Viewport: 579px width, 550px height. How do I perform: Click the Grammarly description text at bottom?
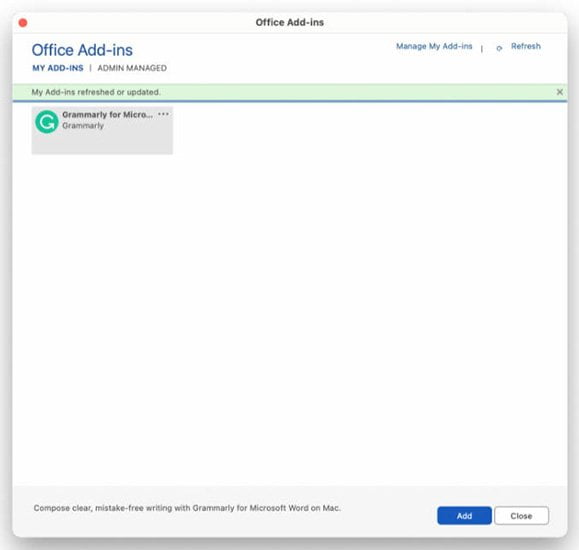[187, 508]
